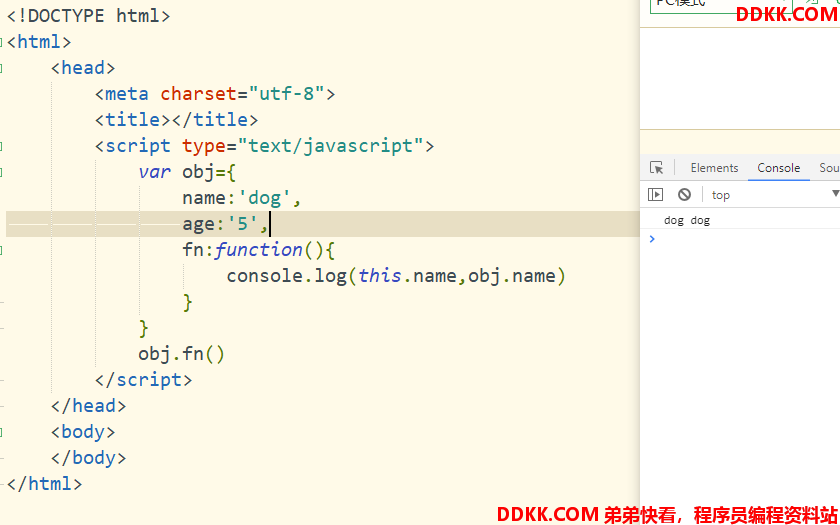
Task: Click the empty <title></title> line
Action: tap(176, 119)
